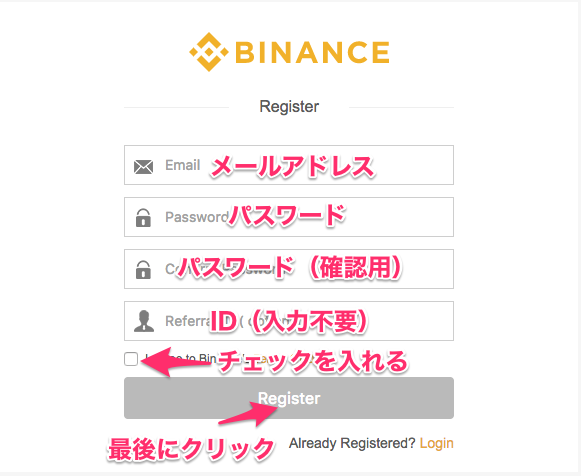581x476 pixels.
Task: Click the パスワード（確認用）annotation label
Action: (290, 267)
